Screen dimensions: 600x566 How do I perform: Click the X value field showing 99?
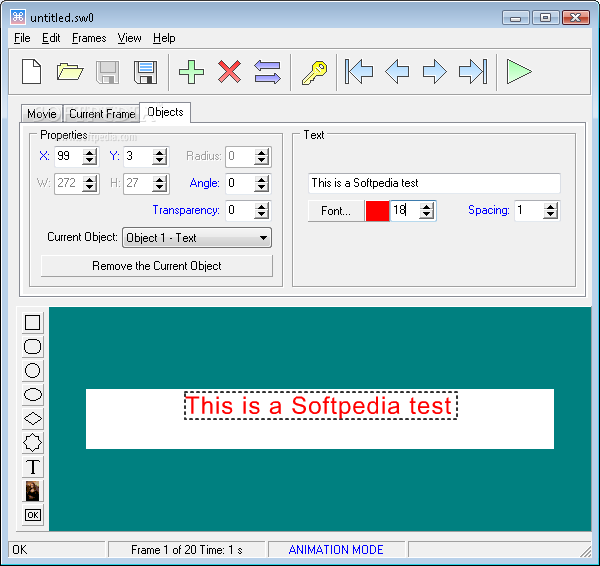coord(68,156)
